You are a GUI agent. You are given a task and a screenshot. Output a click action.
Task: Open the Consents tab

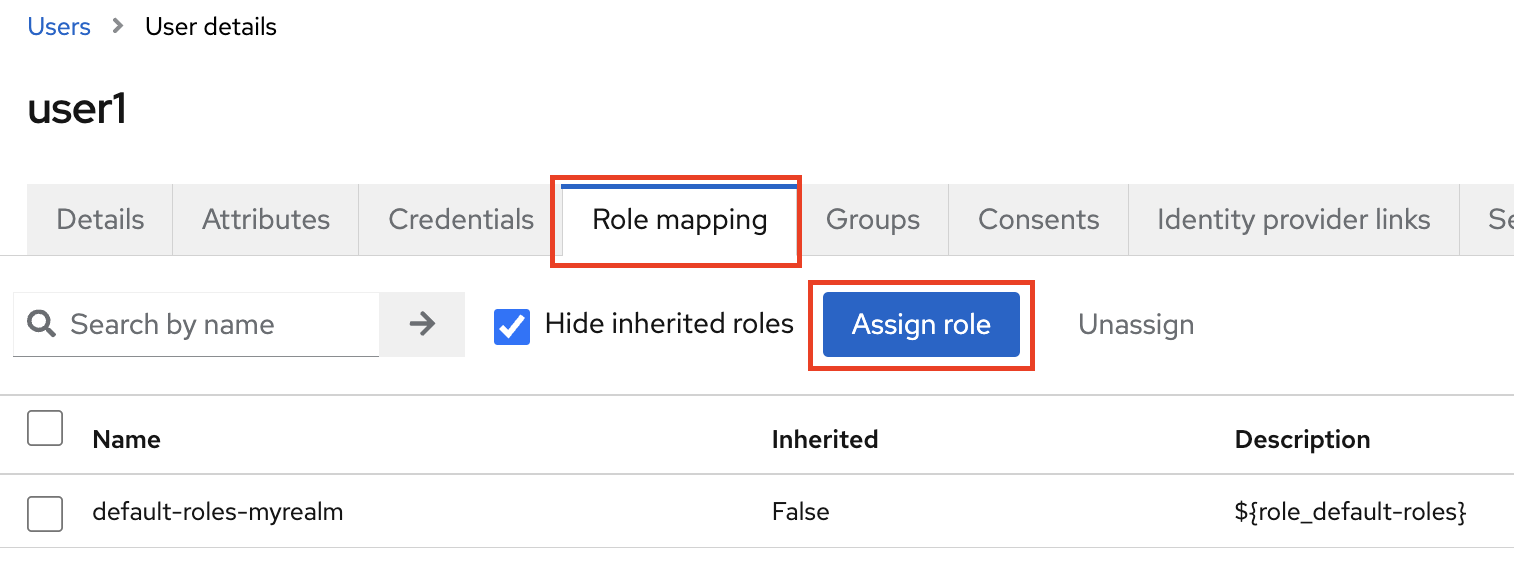tap(1038, 220)
